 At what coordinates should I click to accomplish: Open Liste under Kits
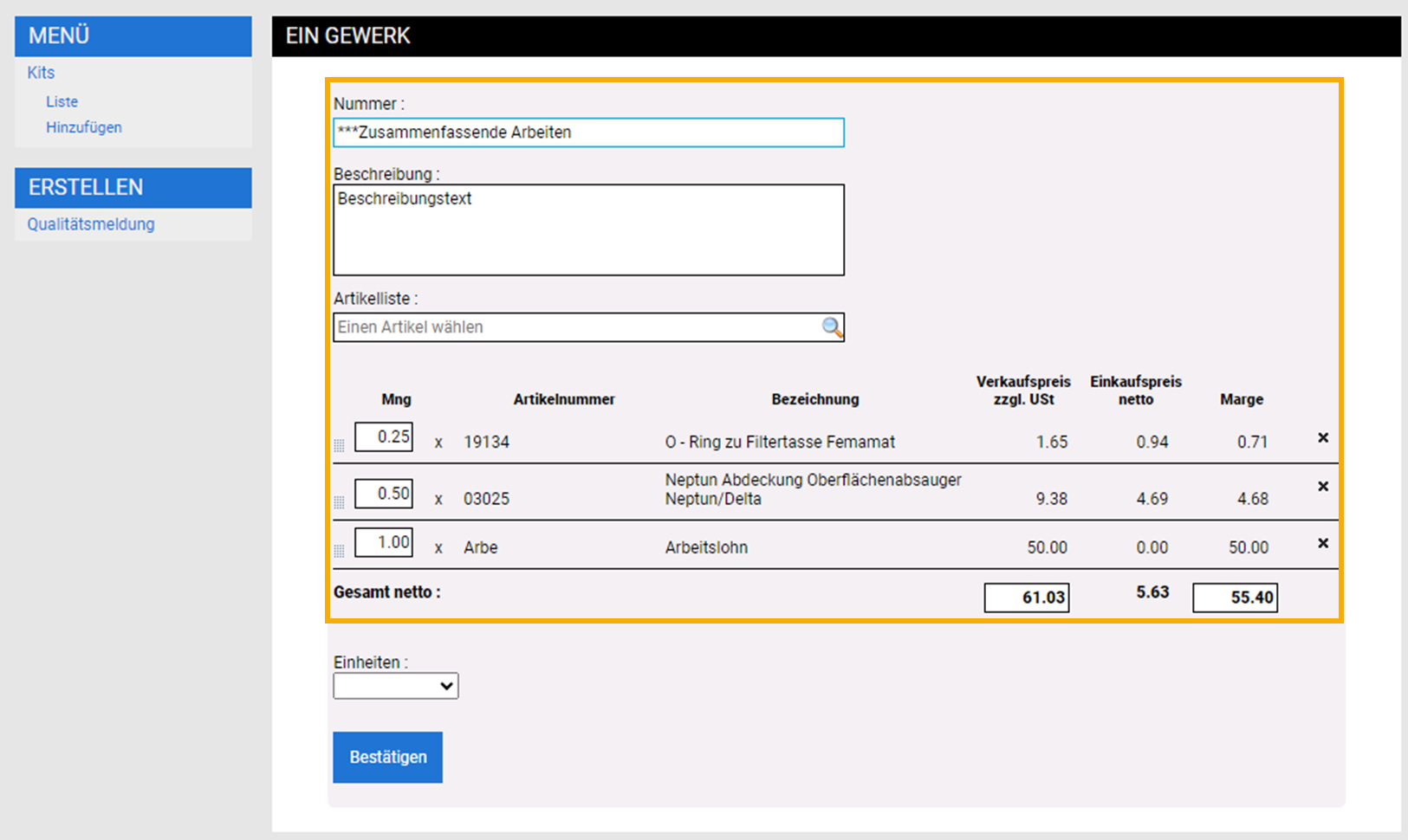pos(62,101)
